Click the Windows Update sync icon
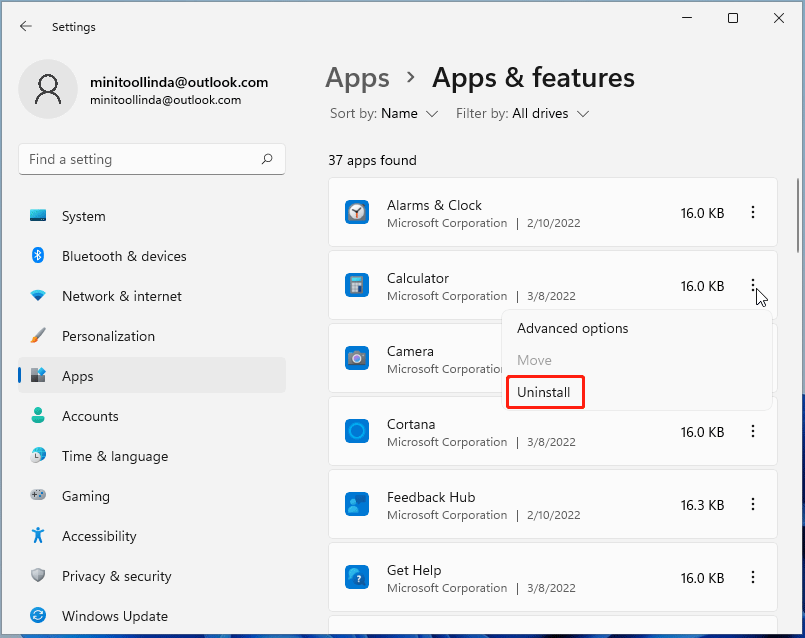The height and width of the screenshot is (638, 805). click(38, 615)
